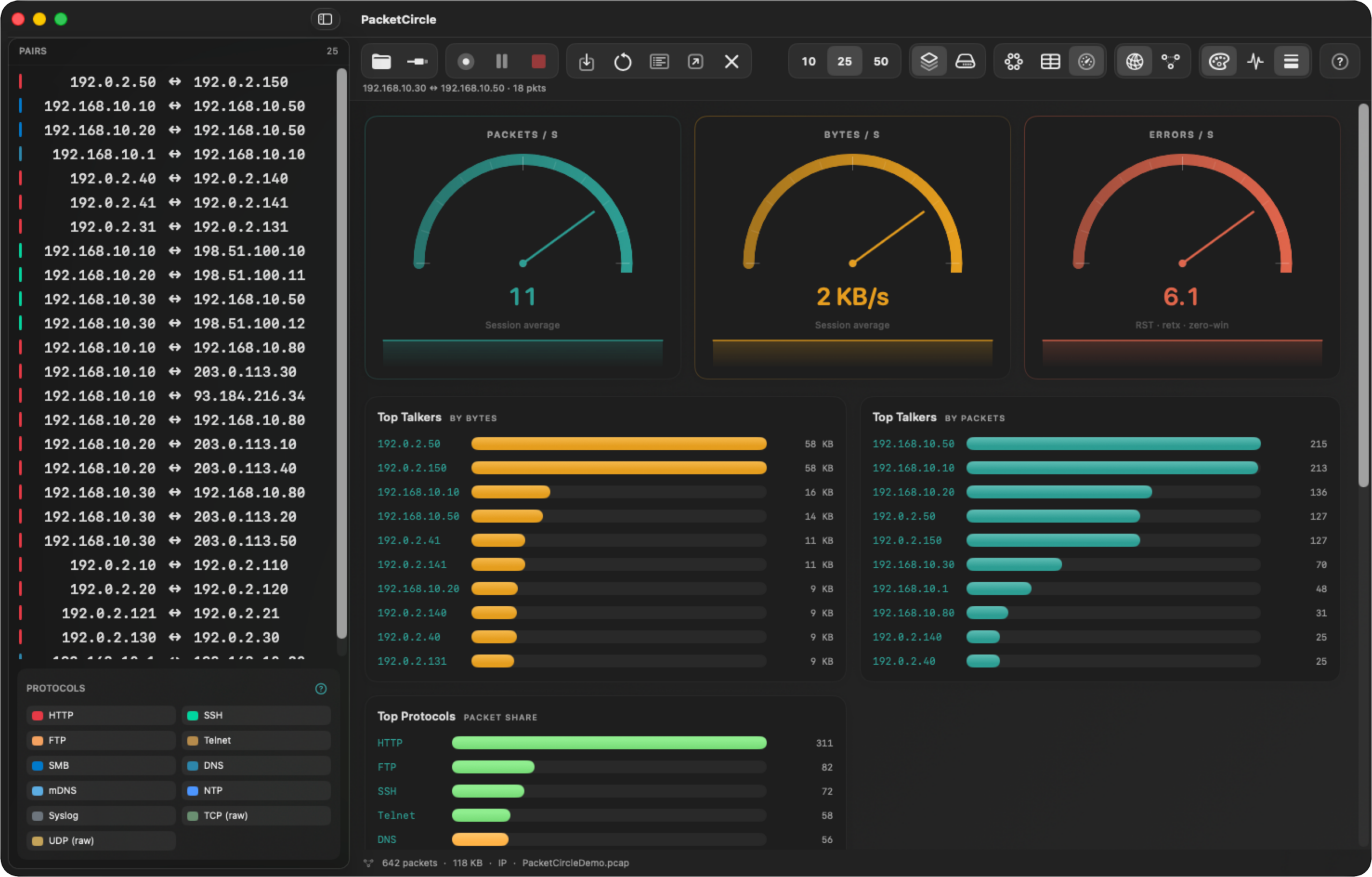Click Telnet row in Top Protocols
1372x877 pixels.
coord(605,815)
